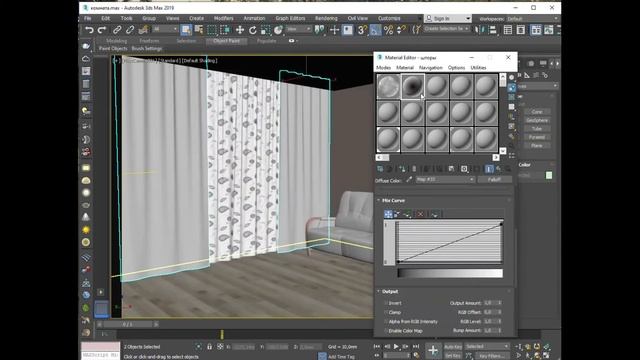The width and height of the screenshot is (640, 360).
Task: Open Material Editor Utilities menu
Action: tap(478, 68)
